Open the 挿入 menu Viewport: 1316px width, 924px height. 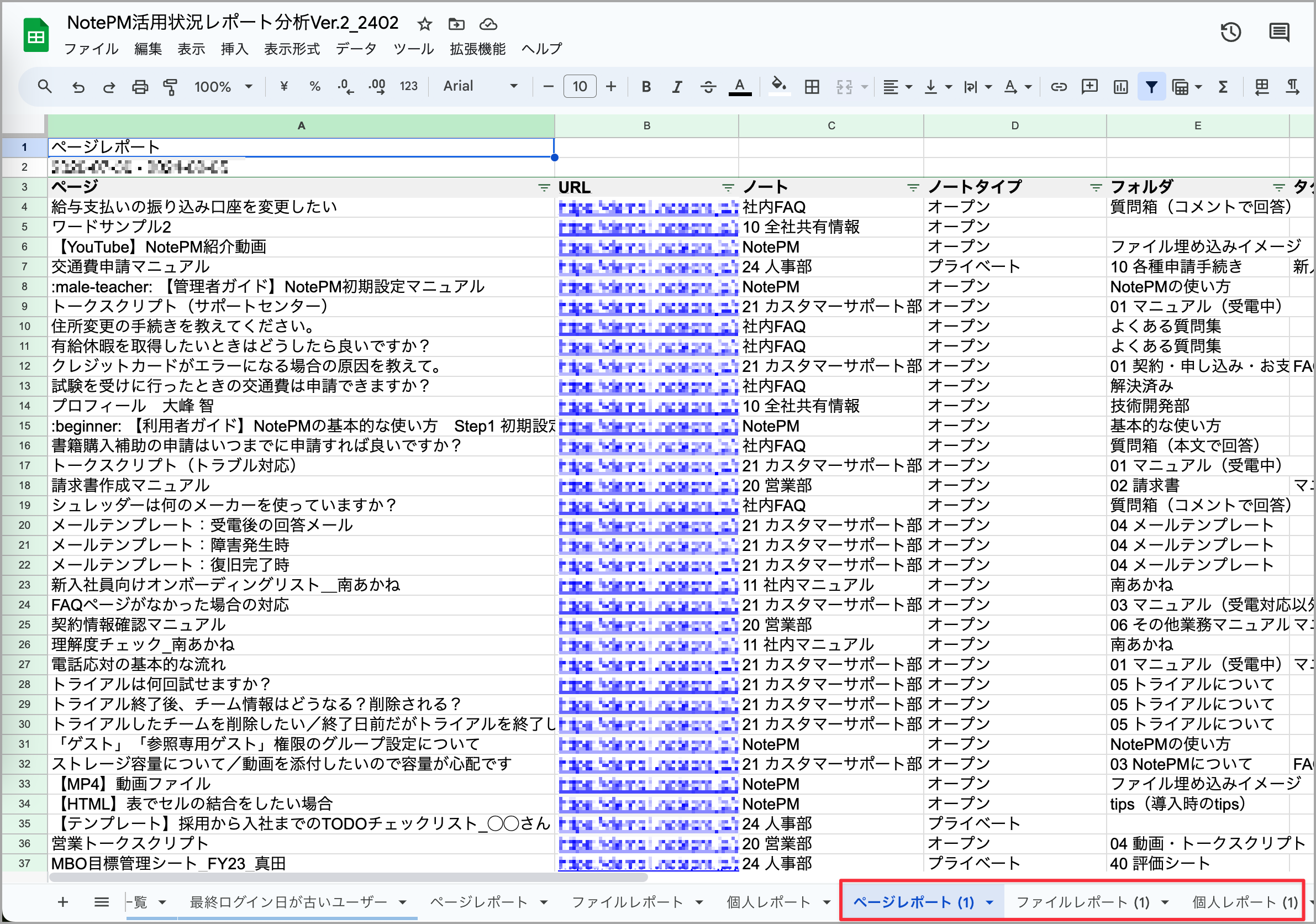click(234, 49)
